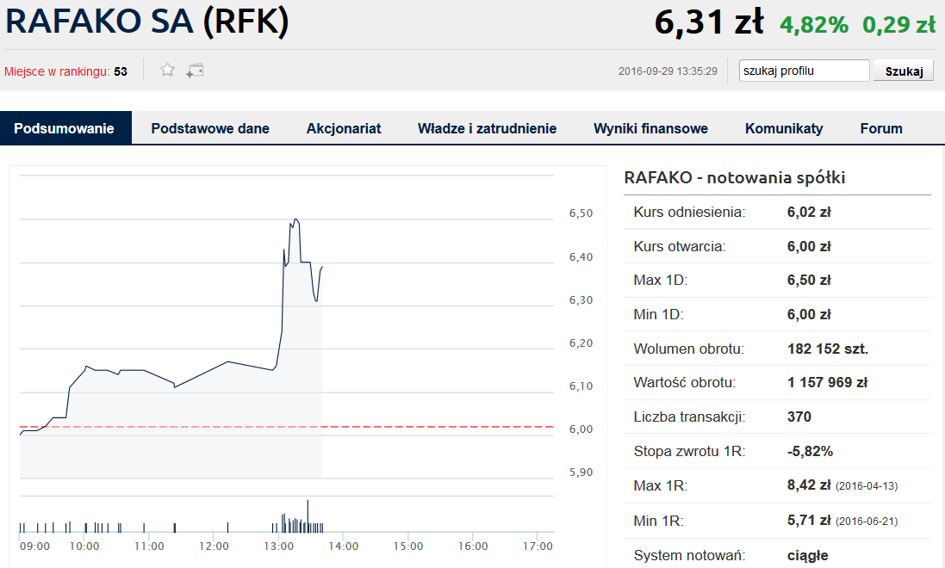Select 'RAFAKO - notowania spółki' heading
945x568 pixels.
(734, 177)
